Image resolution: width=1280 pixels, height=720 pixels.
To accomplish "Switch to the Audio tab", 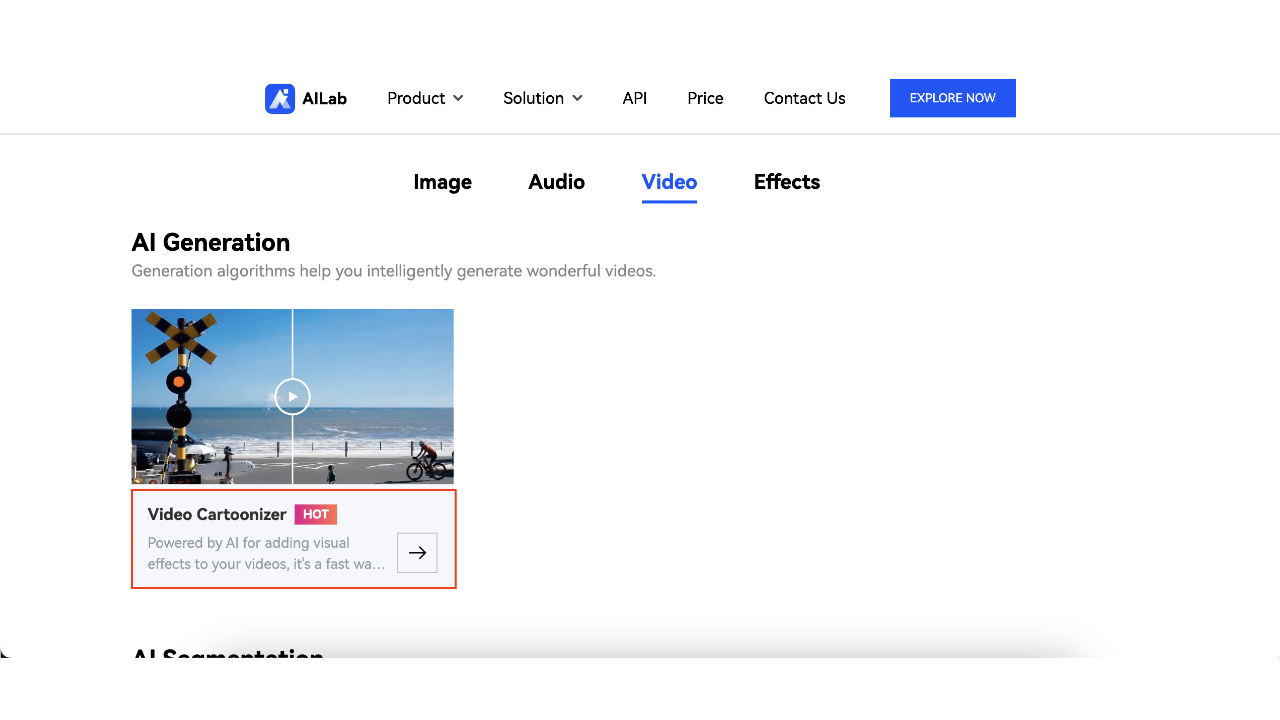I will [x=556, y=182].
